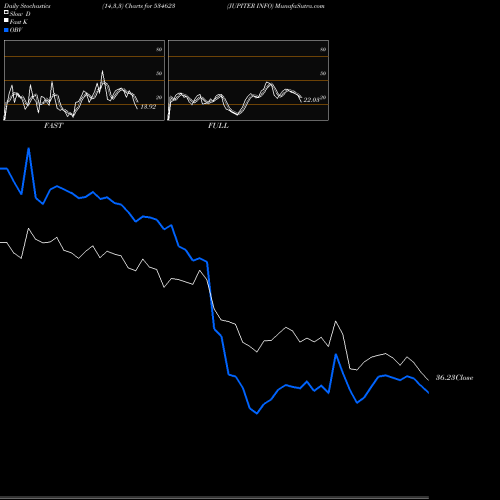Click the '(JUPITER INFO) MunafaSutra.com' text
Image resolution: width=500 pixels, height=500 pixels.
click(276, 6)
